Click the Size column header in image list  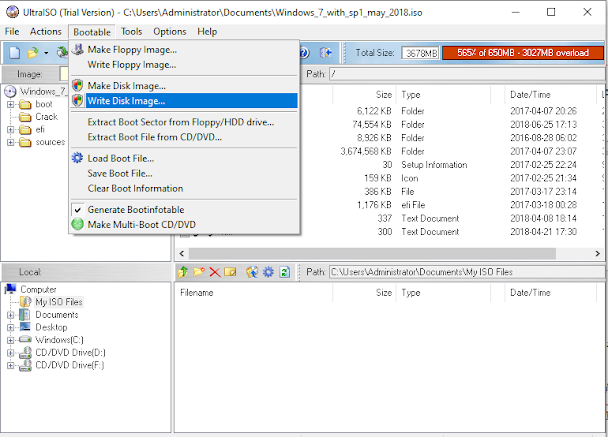tap(364, 95)
